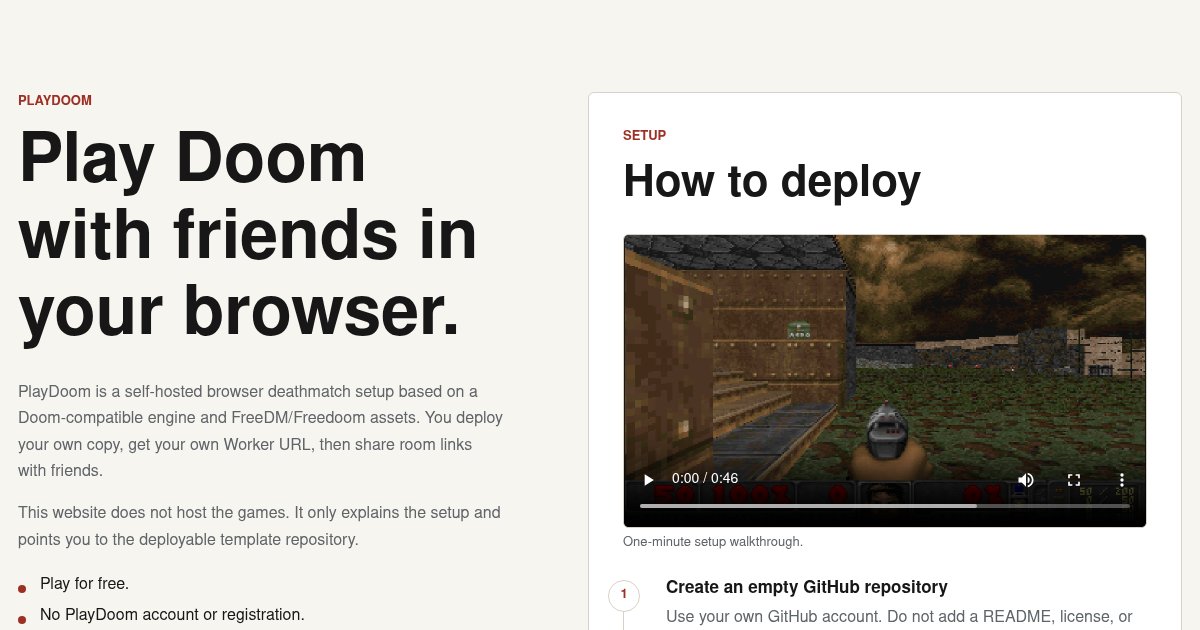Viewport: 1200px width, 630px height.
Task: Click the paragraph starting "PlayDoom is a self-hosted"
Action: [x=260, y=430]
